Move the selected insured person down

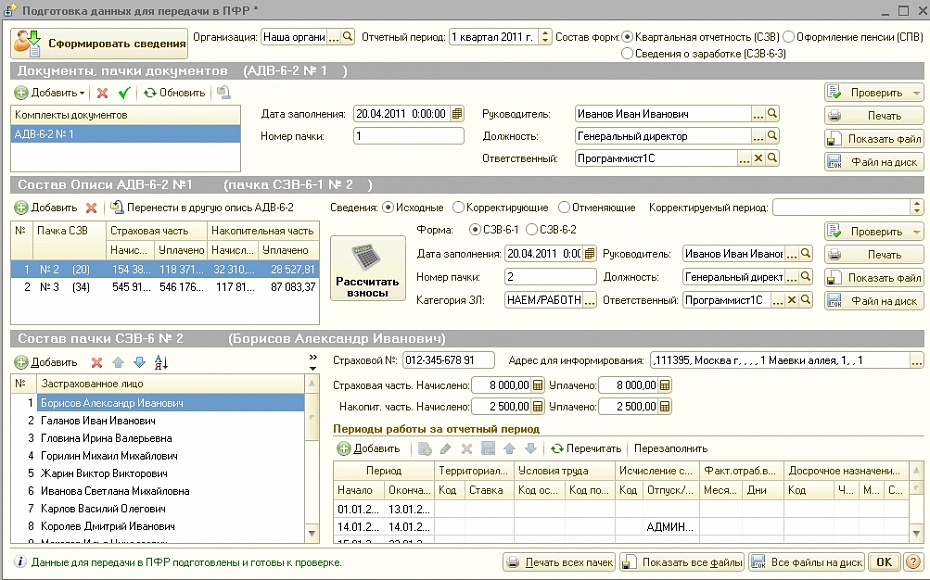pos(139,362)
